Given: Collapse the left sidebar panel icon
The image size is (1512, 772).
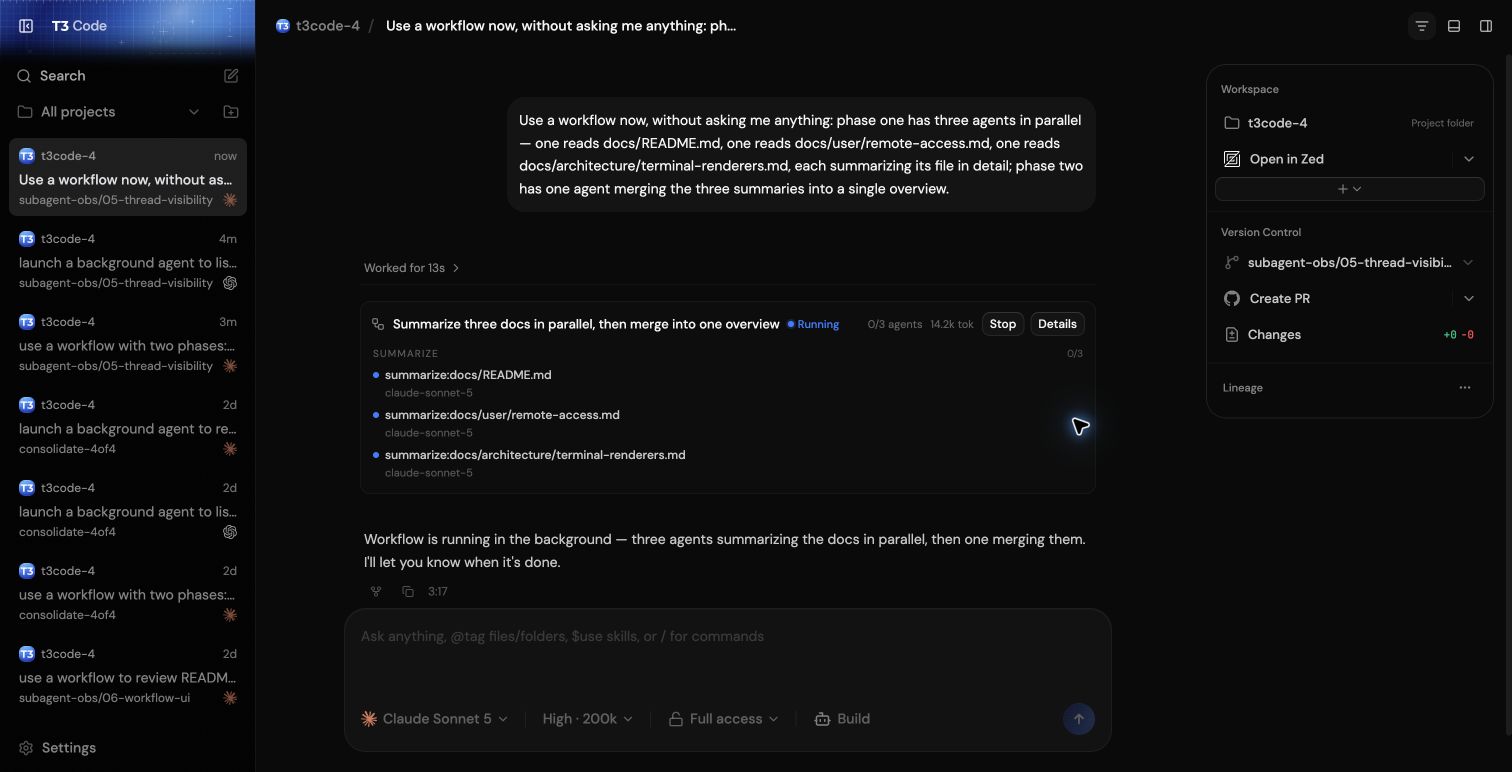Looking at the screenshot, I should coord(26,26).
